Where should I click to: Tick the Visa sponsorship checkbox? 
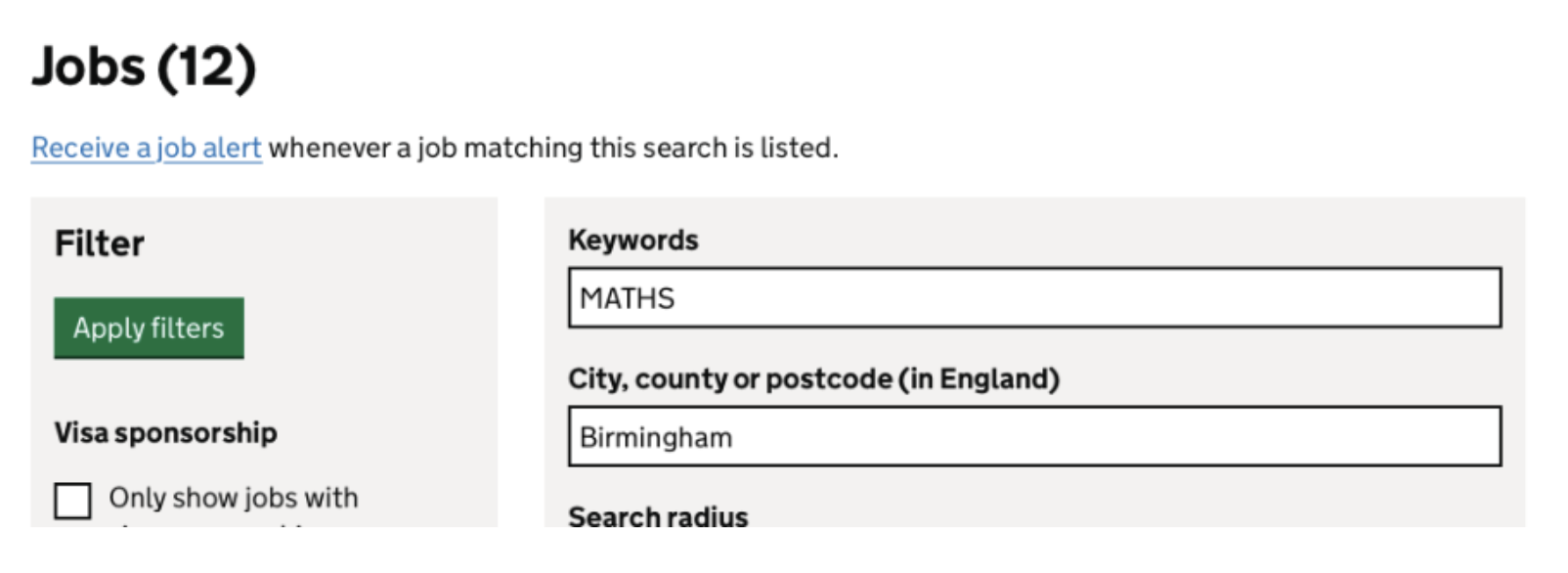[72, 500]
